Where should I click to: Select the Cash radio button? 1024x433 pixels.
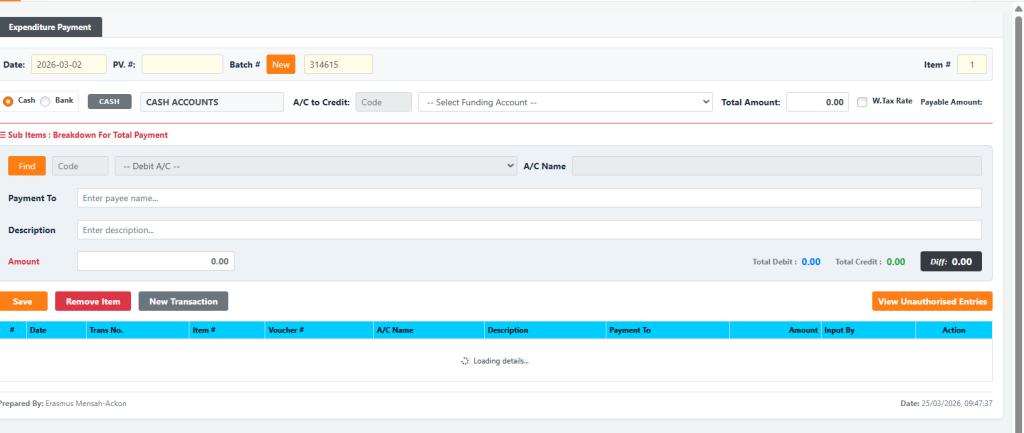tap(9, 101)
